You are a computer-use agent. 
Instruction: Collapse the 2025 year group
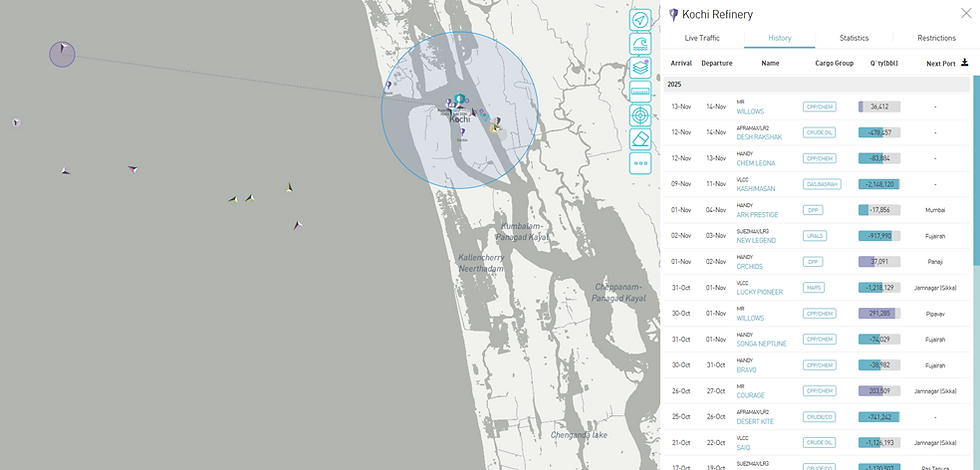point(817,84)
